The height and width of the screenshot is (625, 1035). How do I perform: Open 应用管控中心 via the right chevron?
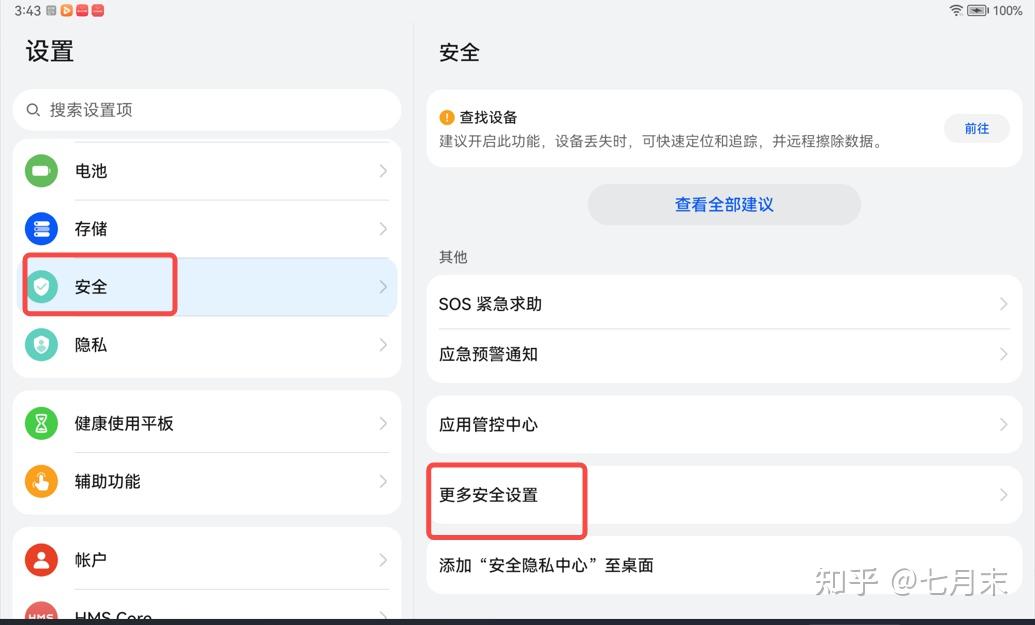1003,424
